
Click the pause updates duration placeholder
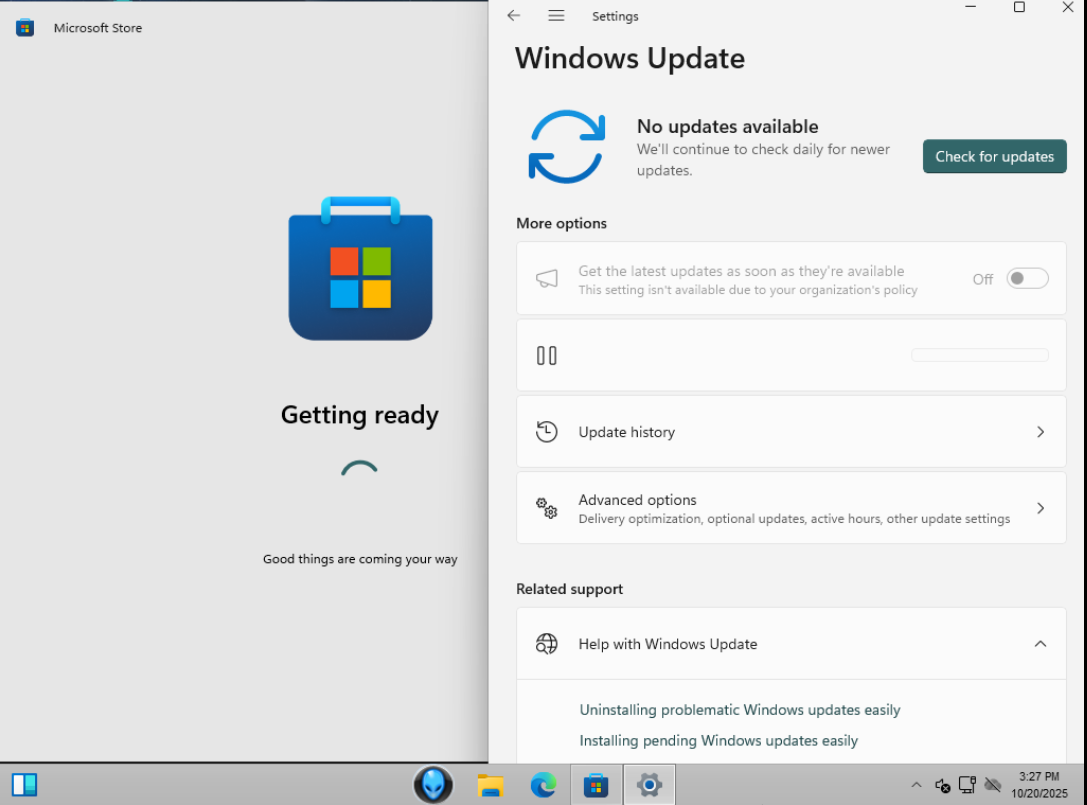point(980,355)
